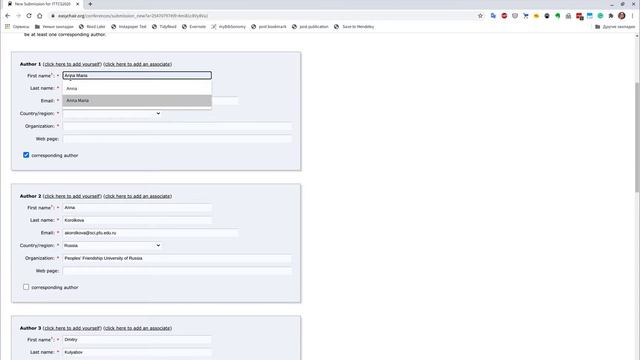Go back to the previous page
The image size is (640, 360).
click(8, 16)
